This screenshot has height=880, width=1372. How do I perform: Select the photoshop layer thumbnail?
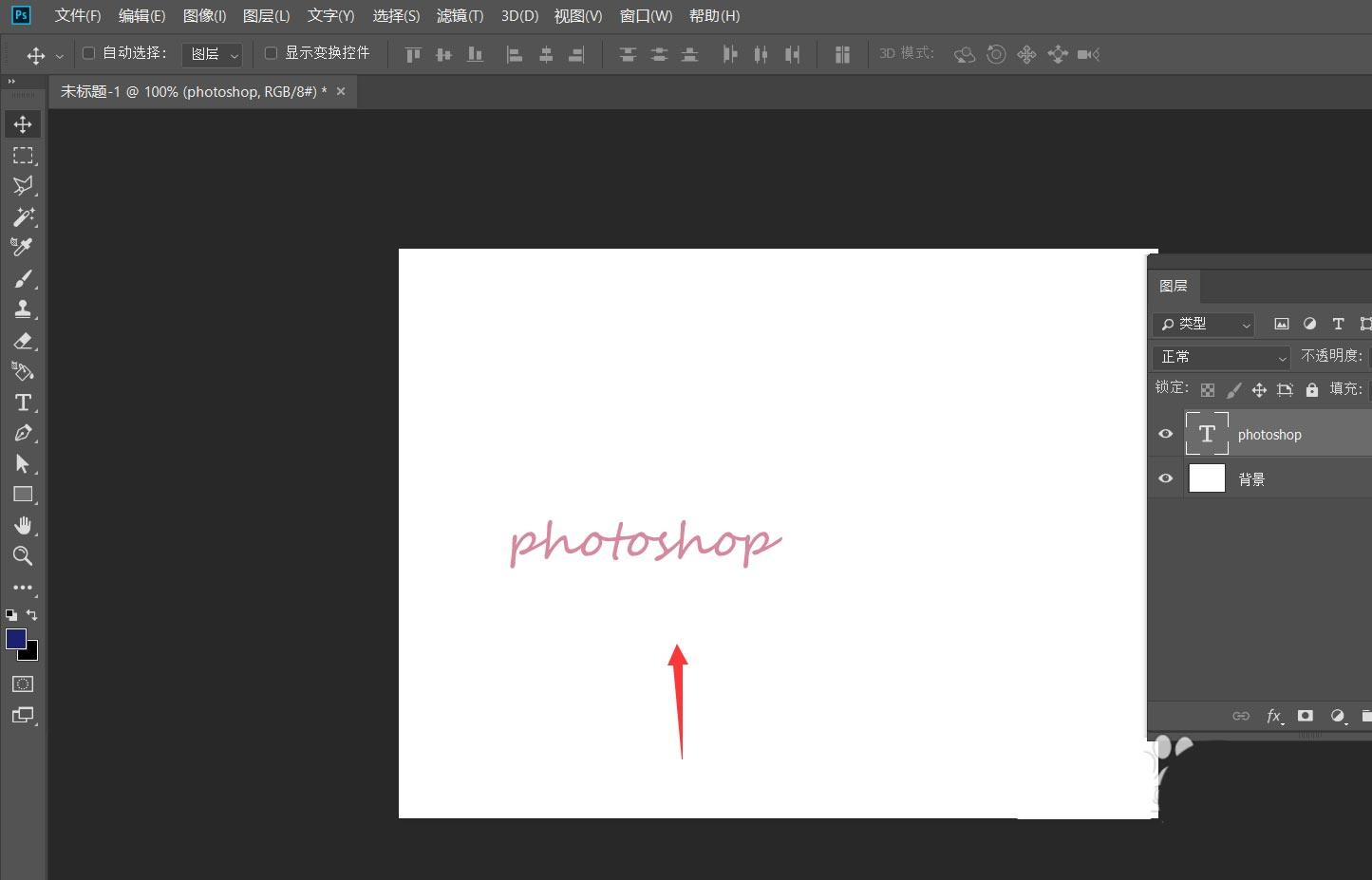1207,434
